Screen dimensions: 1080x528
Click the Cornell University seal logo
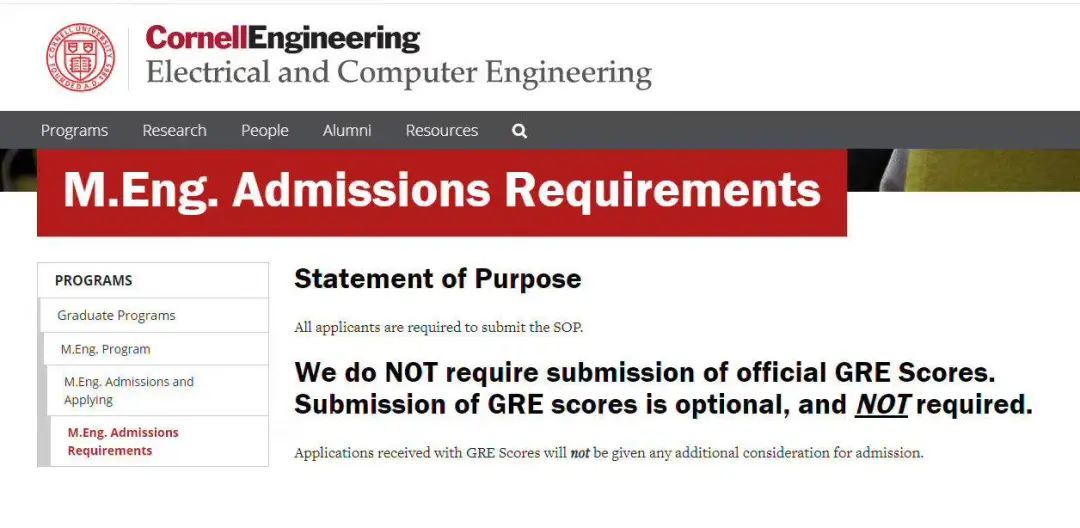(x=80, y=57)
